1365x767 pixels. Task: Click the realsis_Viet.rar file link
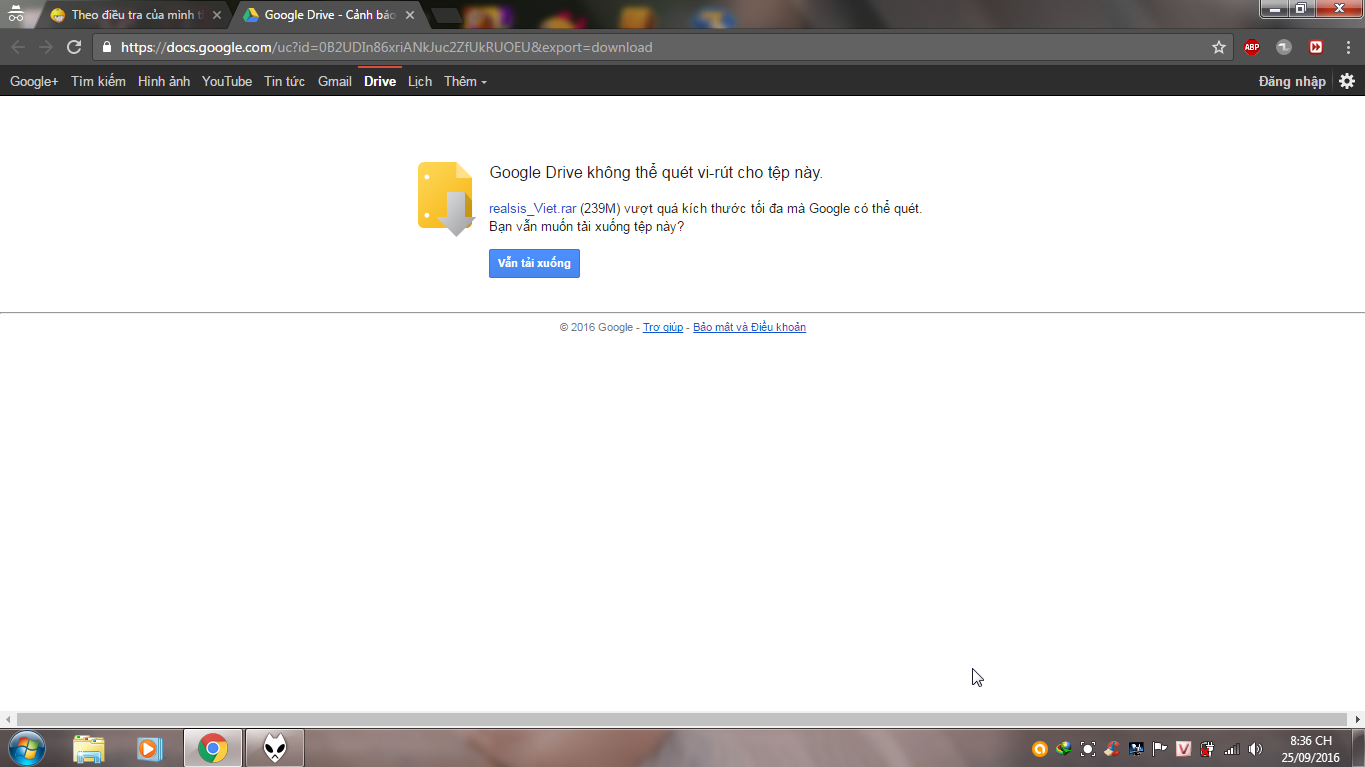(532, 208)
